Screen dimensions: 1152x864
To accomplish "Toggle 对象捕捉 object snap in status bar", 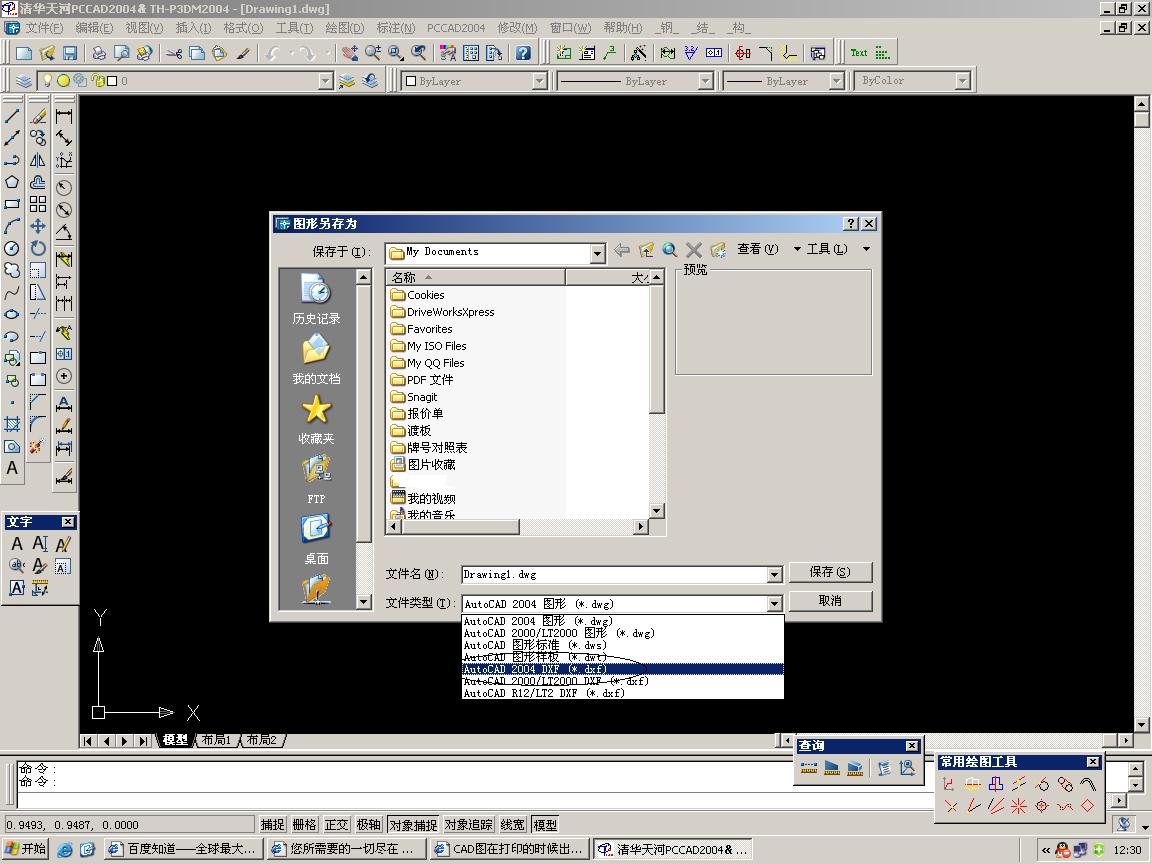I will [x=413, y=825].
